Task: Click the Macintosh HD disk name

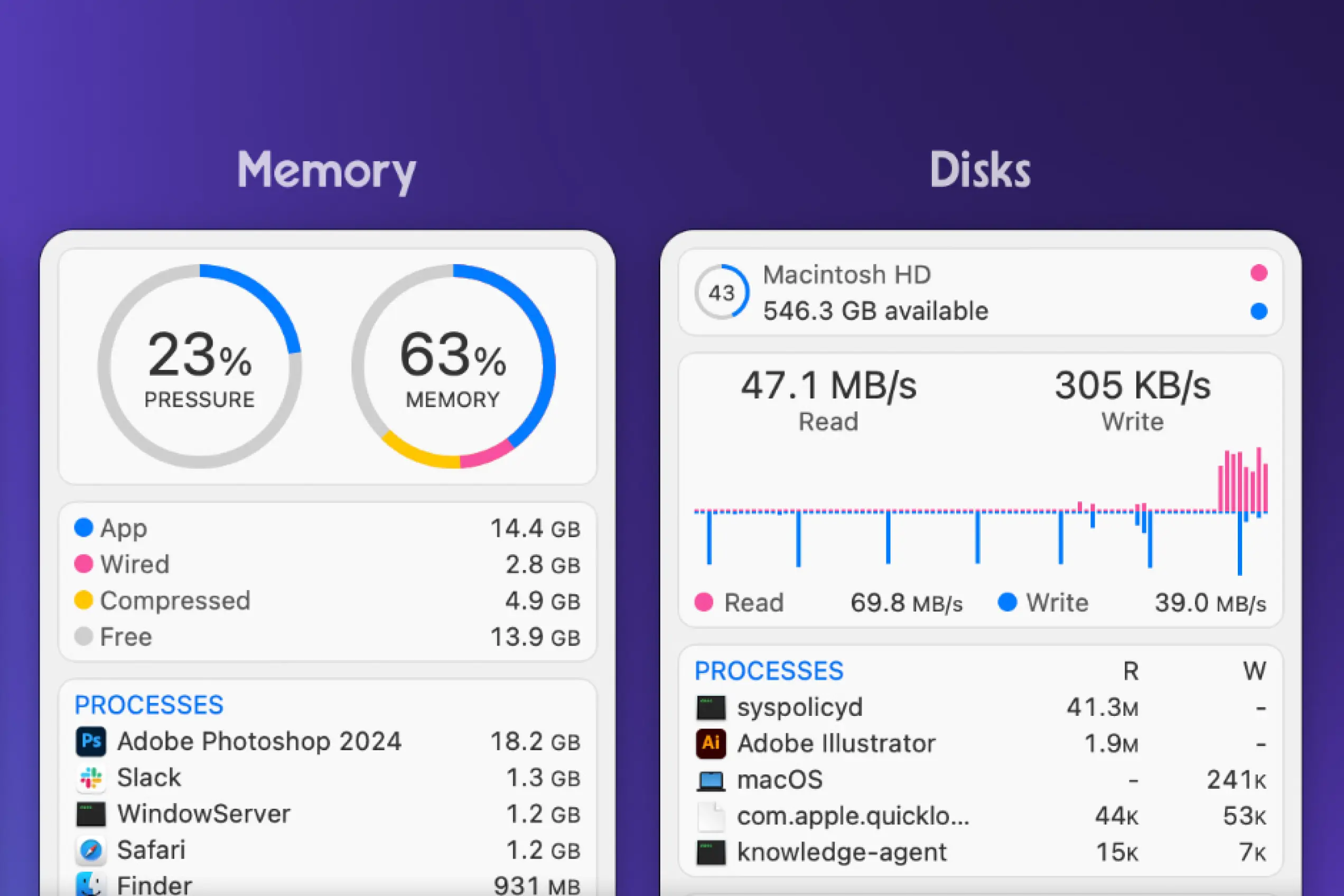Action: [x=847, y=275]
